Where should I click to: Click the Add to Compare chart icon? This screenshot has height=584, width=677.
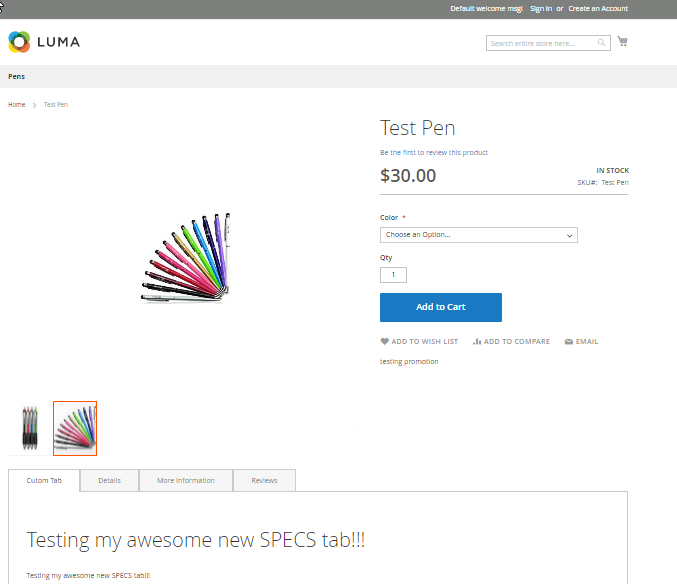[x=477, y=342]
